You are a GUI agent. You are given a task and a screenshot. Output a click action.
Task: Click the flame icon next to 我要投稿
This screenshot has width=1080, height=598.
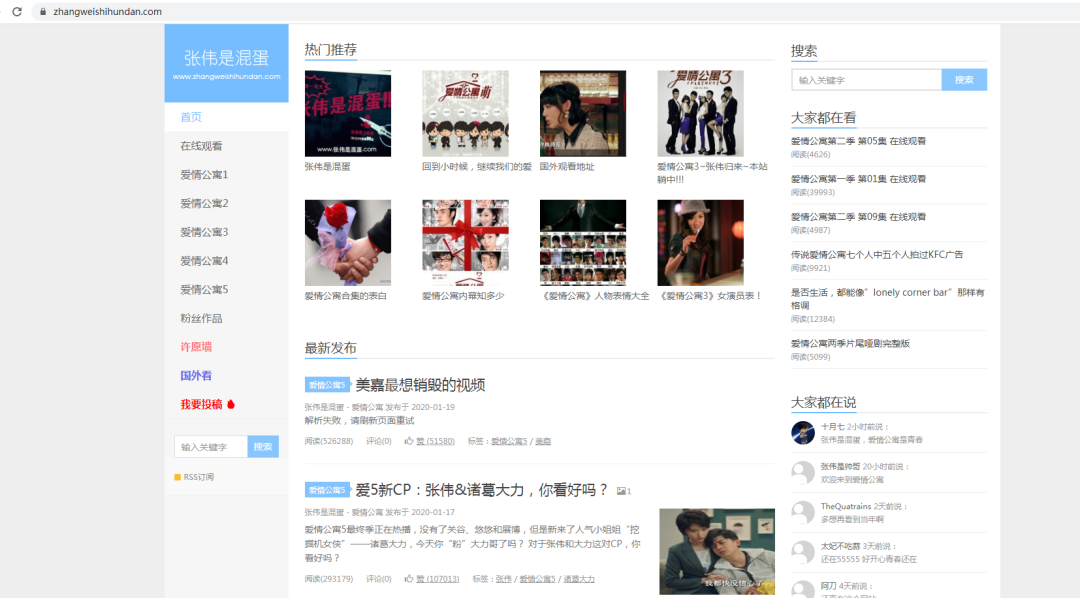[x=231, y=404]
